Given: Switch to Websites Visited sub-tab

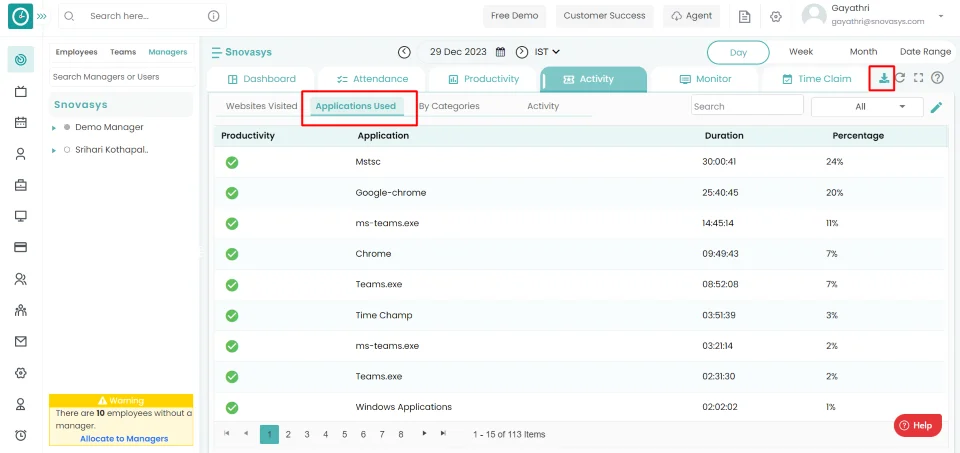Looking at the screenshot, I should (261, 106).
